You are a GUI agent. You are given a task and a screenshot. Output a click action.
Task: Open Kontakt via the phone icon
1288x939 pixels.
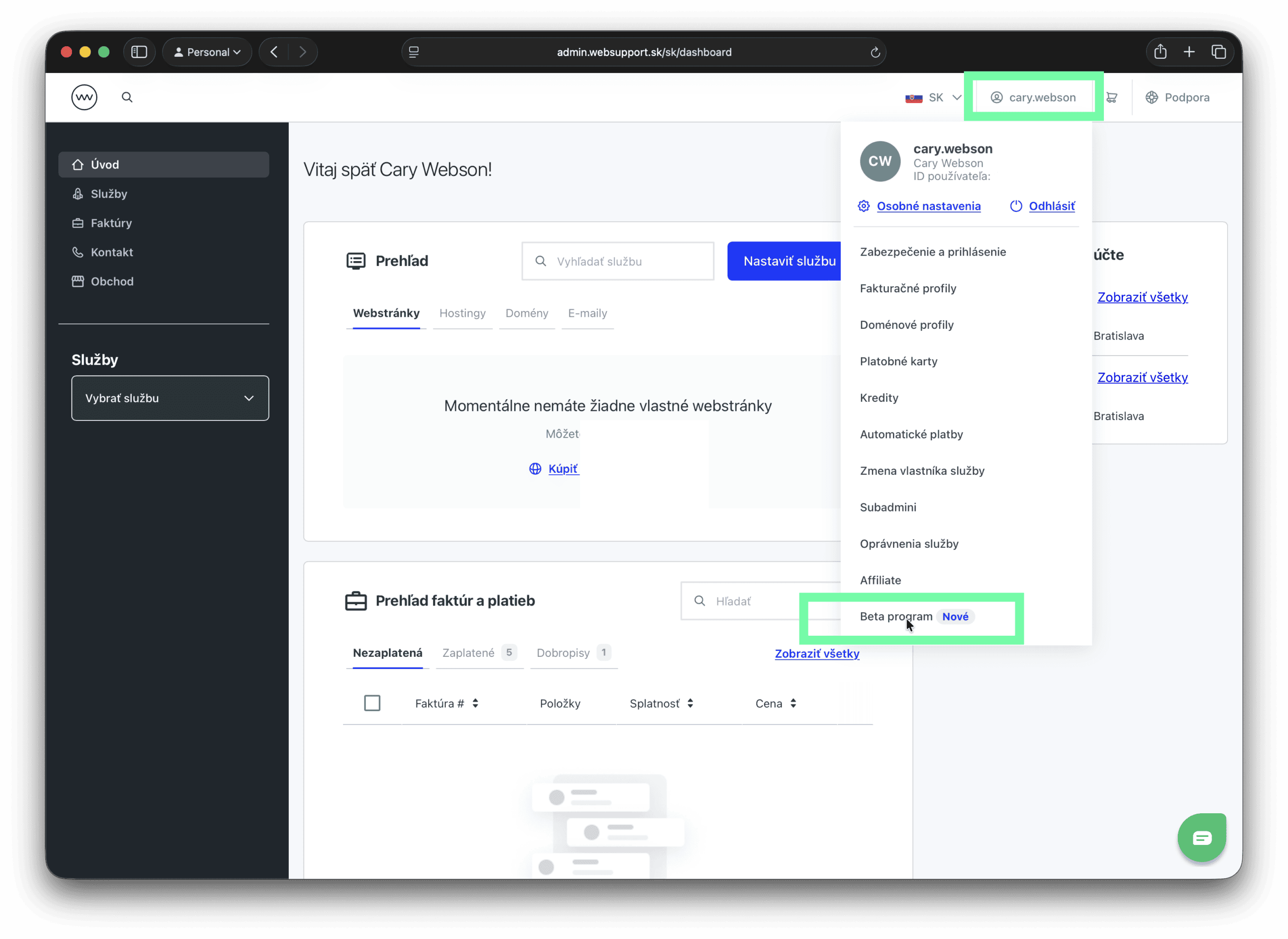(77, 252)
